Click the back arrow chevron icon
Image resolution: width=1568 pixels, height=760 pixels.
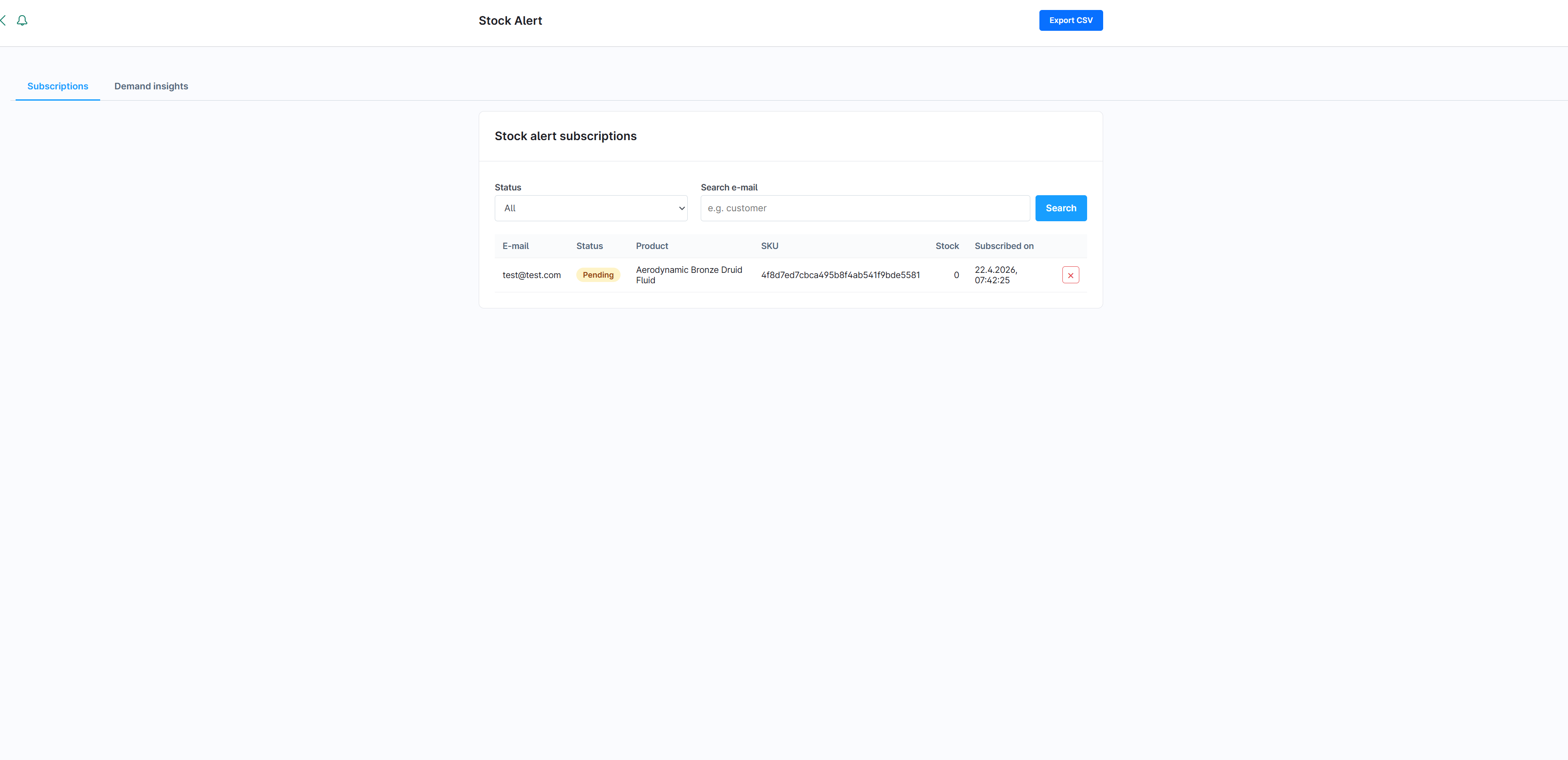pos(3,21)
